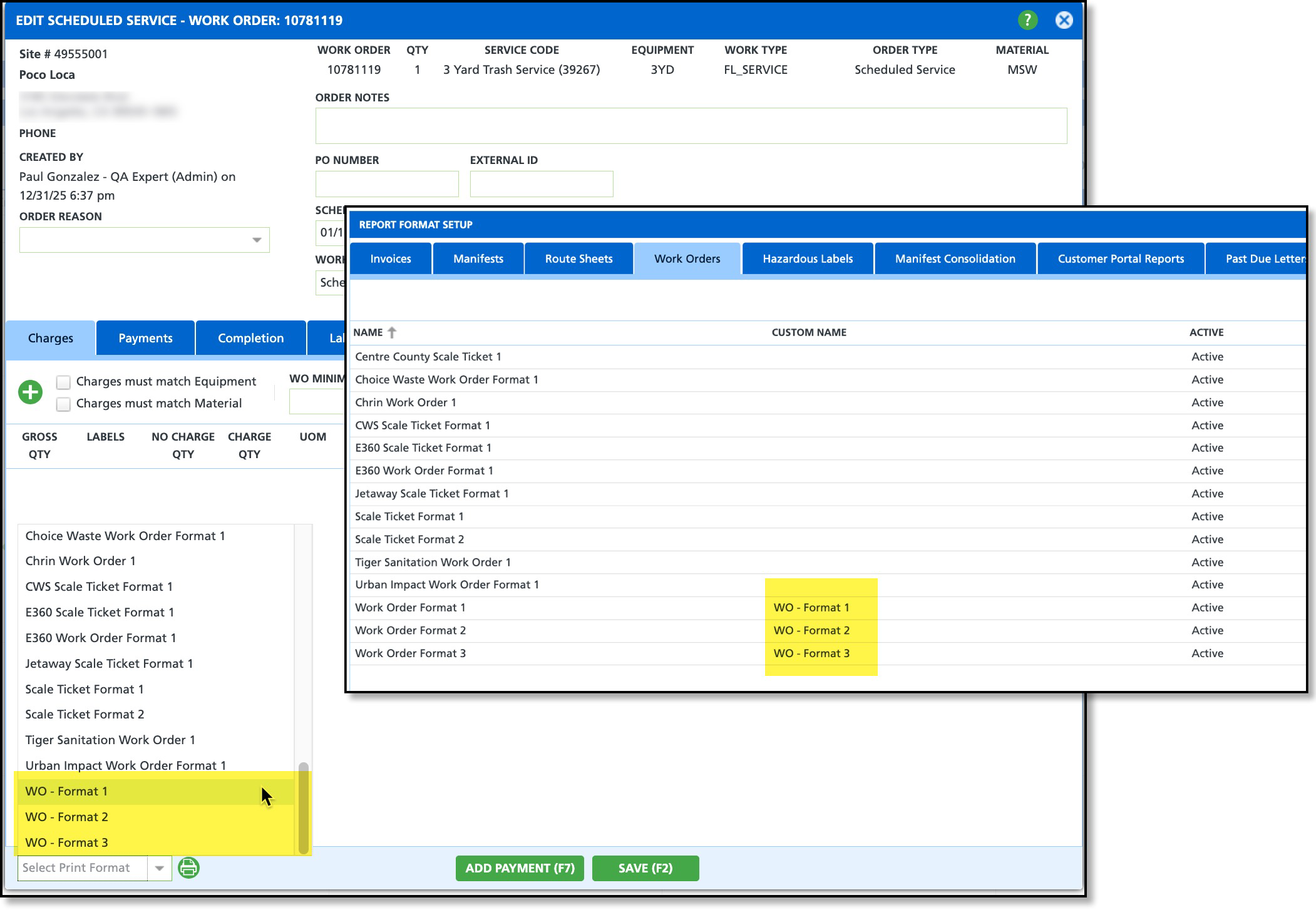Open the Completion tab
1316x910 pixels.
click(250, 338)
